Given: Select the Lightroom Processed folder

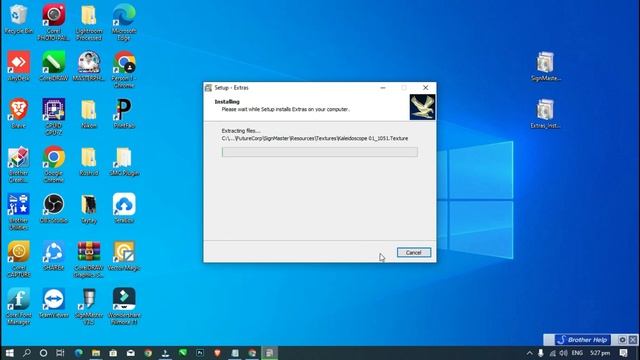Looking at the screenshot, I should pos(89,22).
